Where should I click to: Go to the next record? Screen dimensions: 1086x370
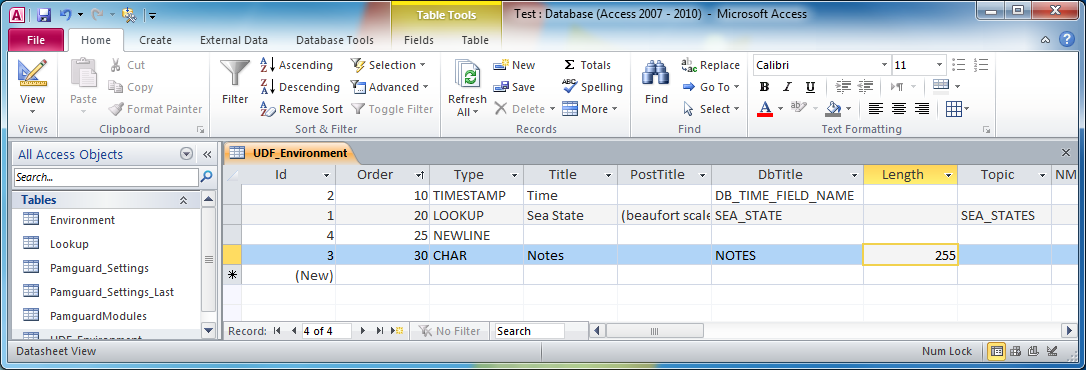pyautogui.click(x=363, y=331)
